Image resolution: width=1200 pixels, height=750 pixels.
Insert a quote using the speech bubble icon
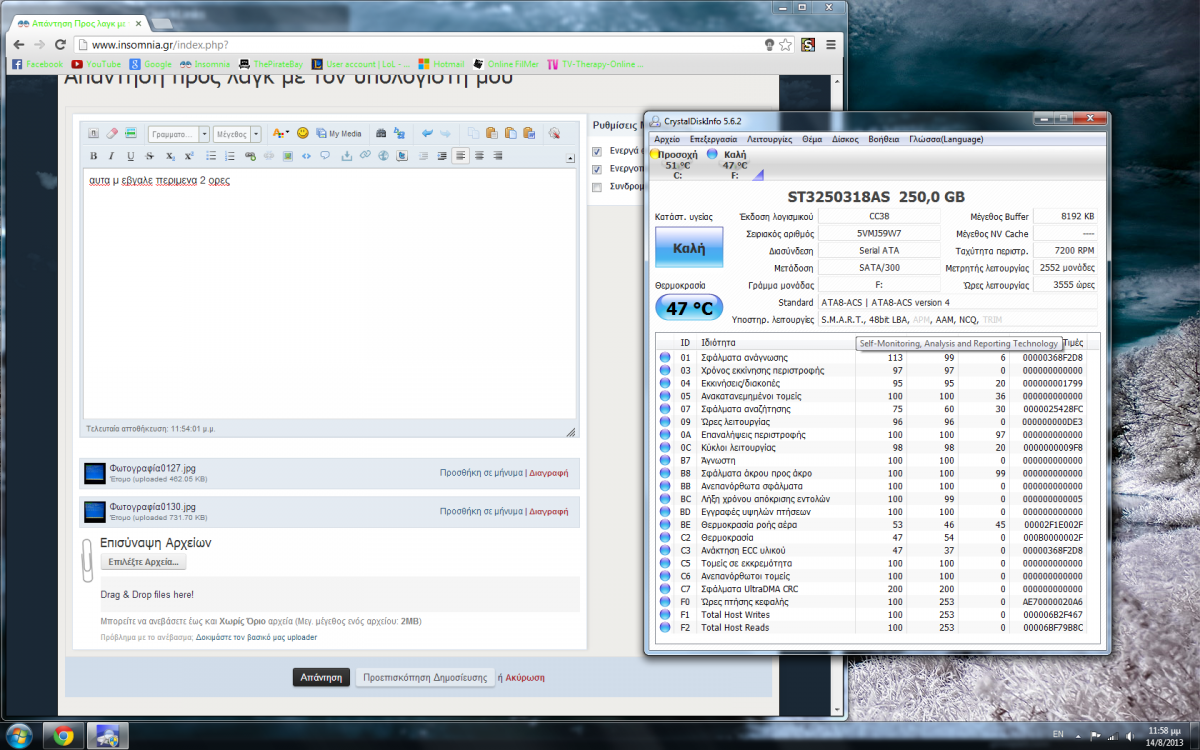coord(325,156)
